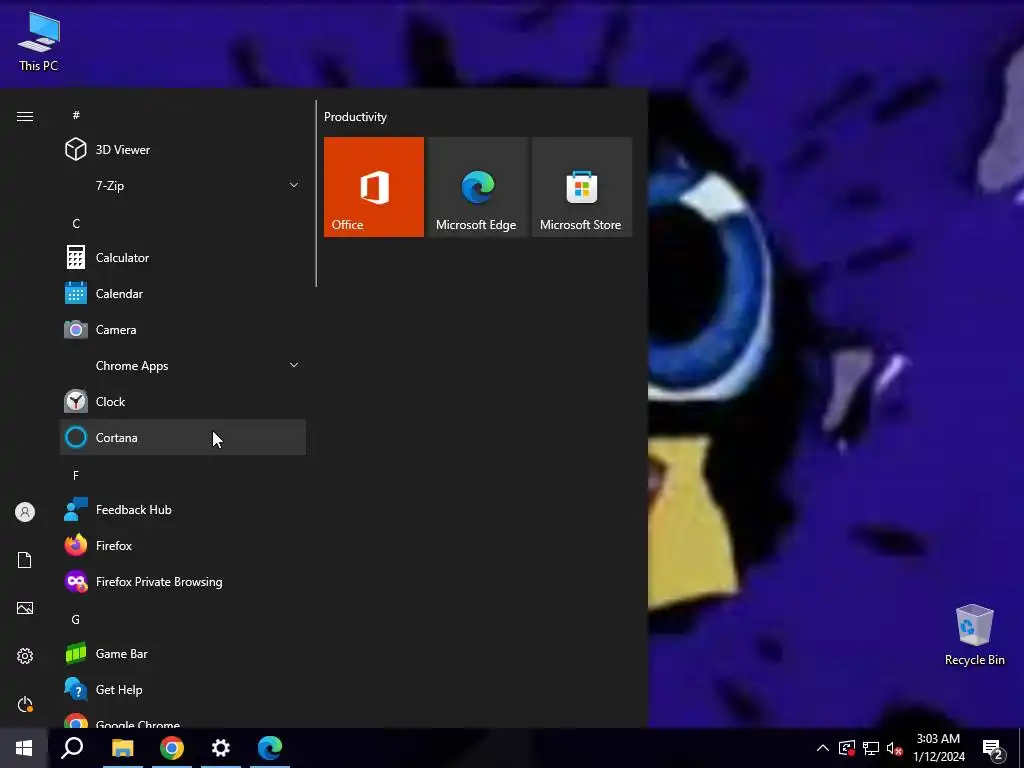Viewport: 1024px width, 768px height.
Task: Jump to the # letter index
Action: [x=76, y=115]
